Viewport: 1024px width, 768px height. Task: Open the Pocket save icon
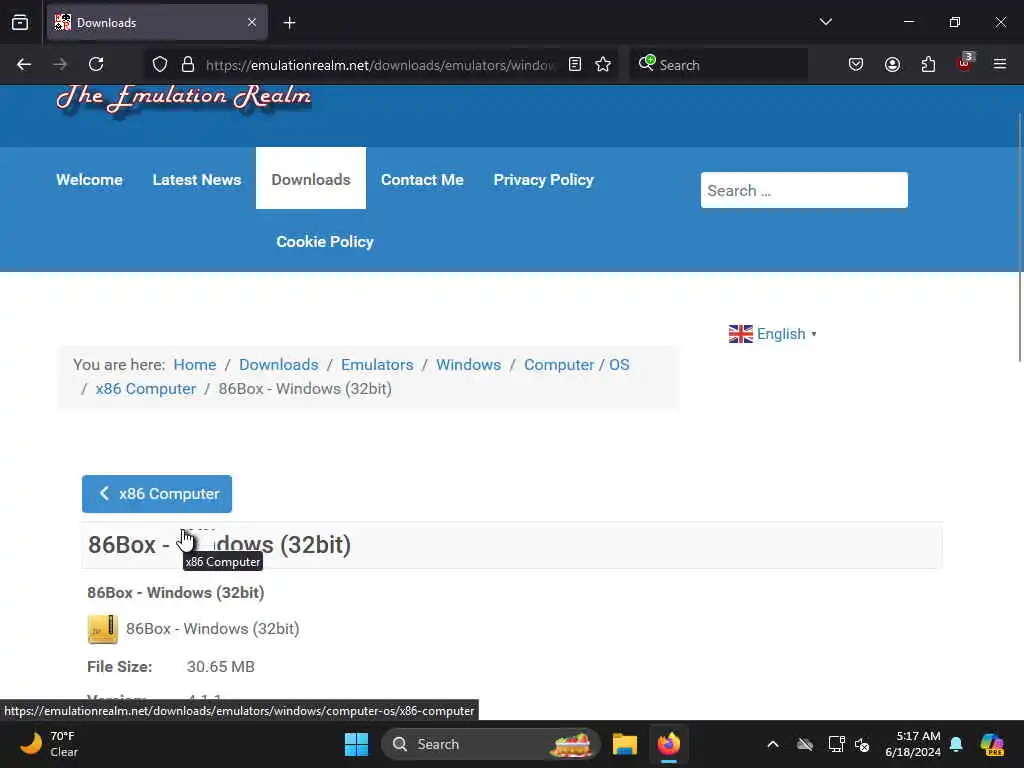[856, 65]
